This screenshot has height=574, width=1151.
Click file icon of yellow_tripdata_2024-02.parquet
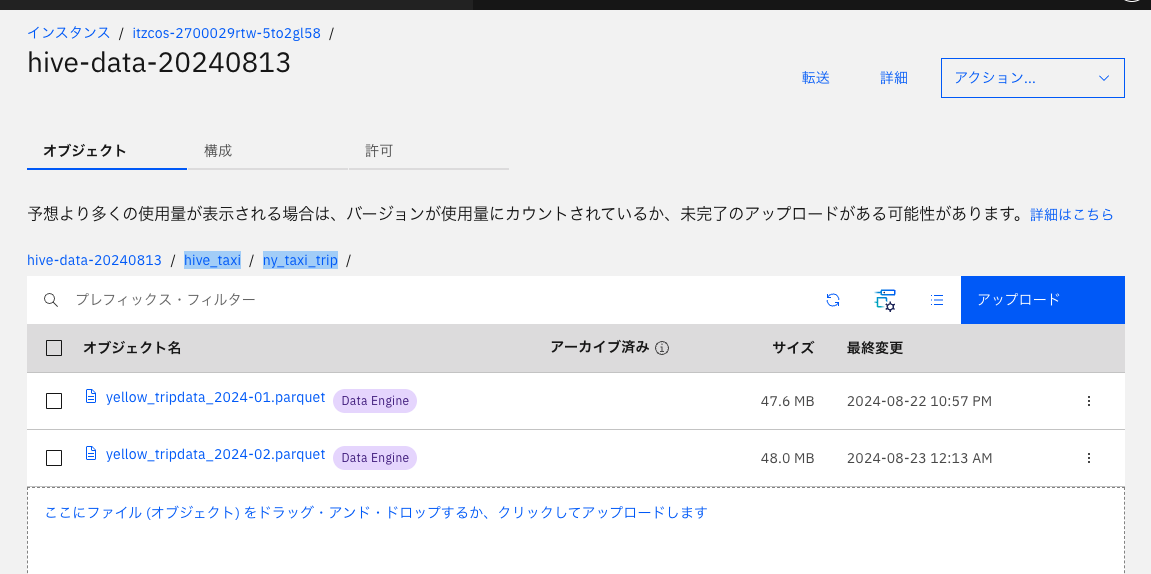[x=91, y=453]
